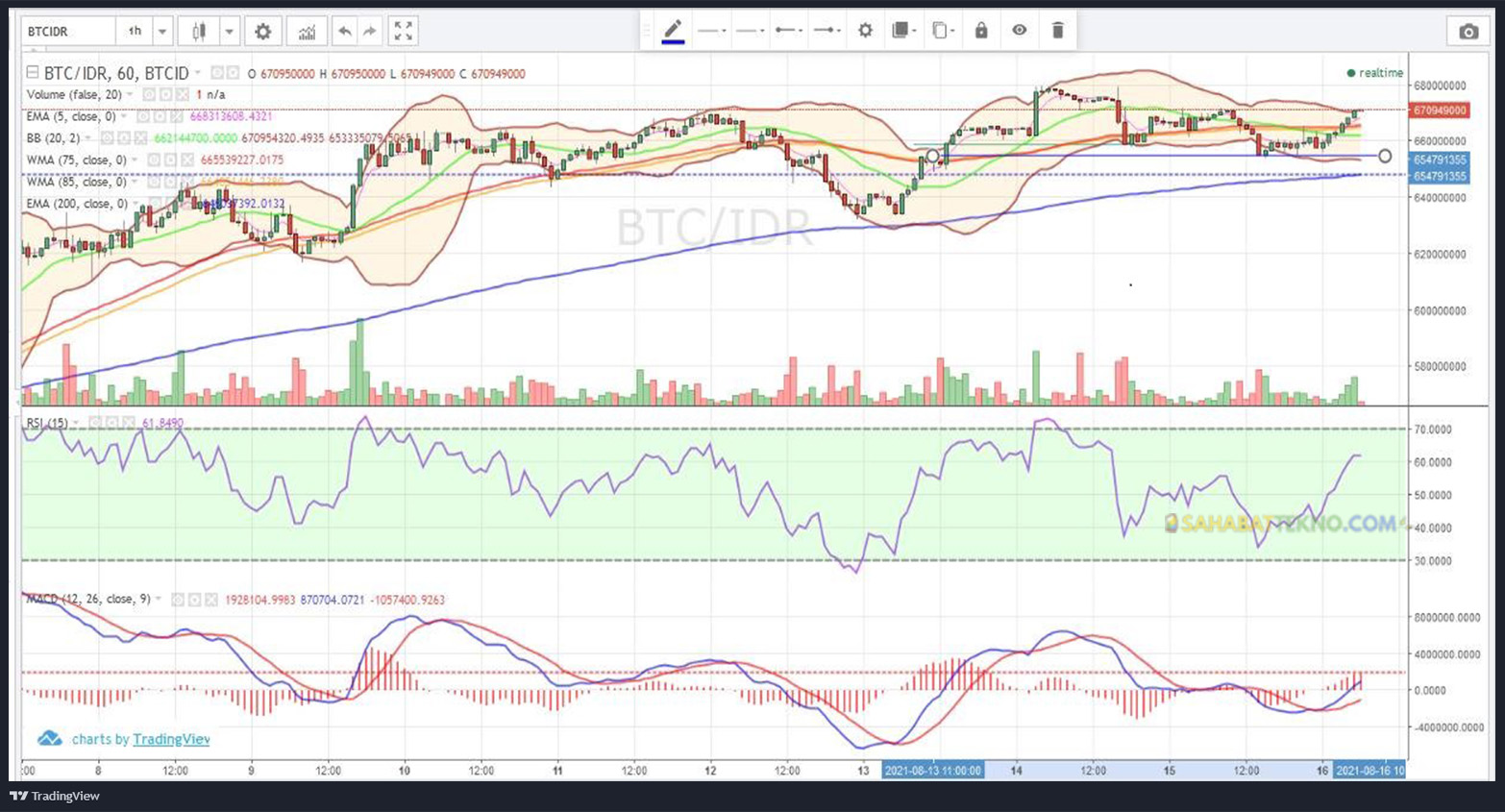This screenshot has width=1505, height=812.
Task: Open format settings for WMA 75 indicator
Action: (x=168, y=160)
